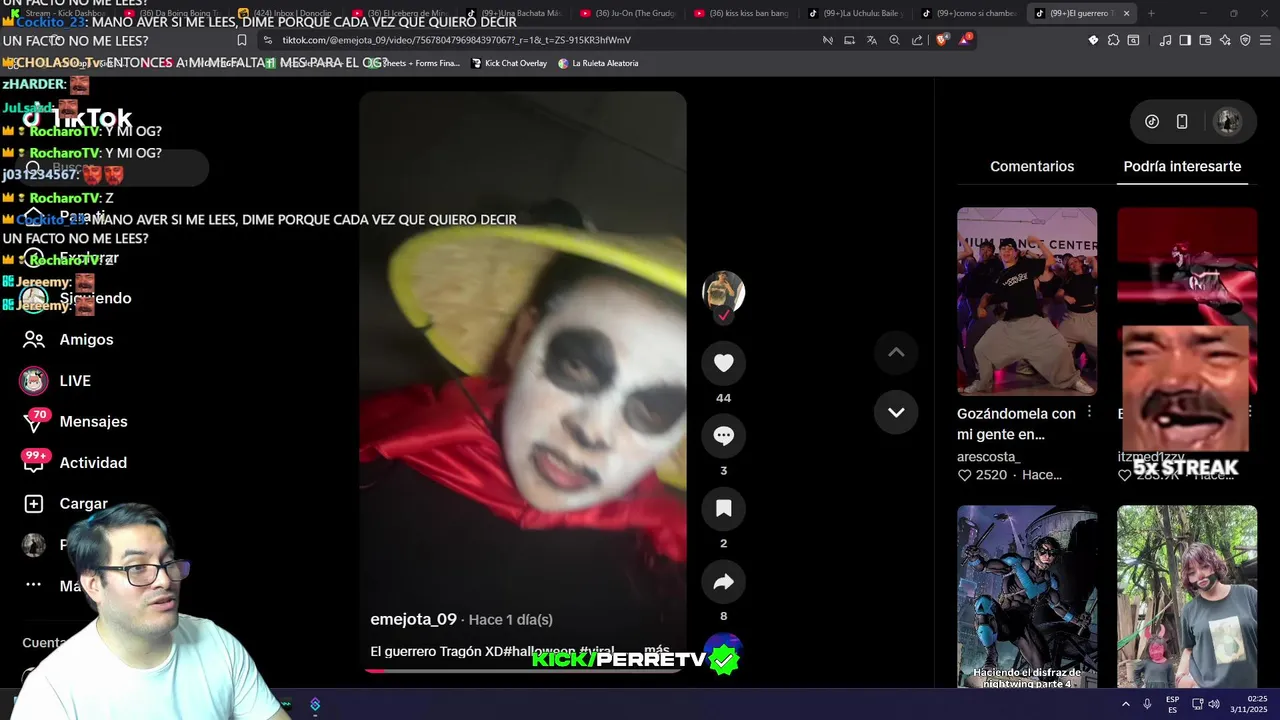Open the VPN shield icon in toolbar
The width and height of the screenshot is (1280, 720).
1245,40
